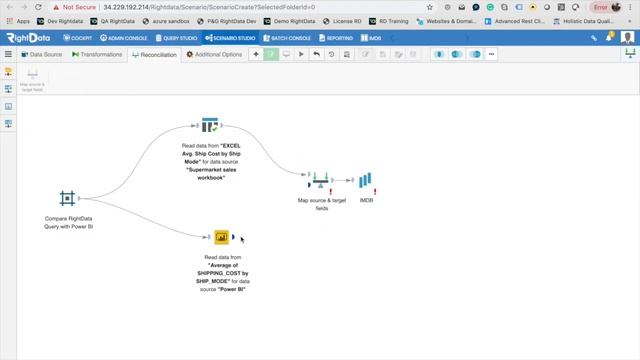Open the IMDB module in navigation bar
This screenshot has height=360, width=640.
coord(371,38)
